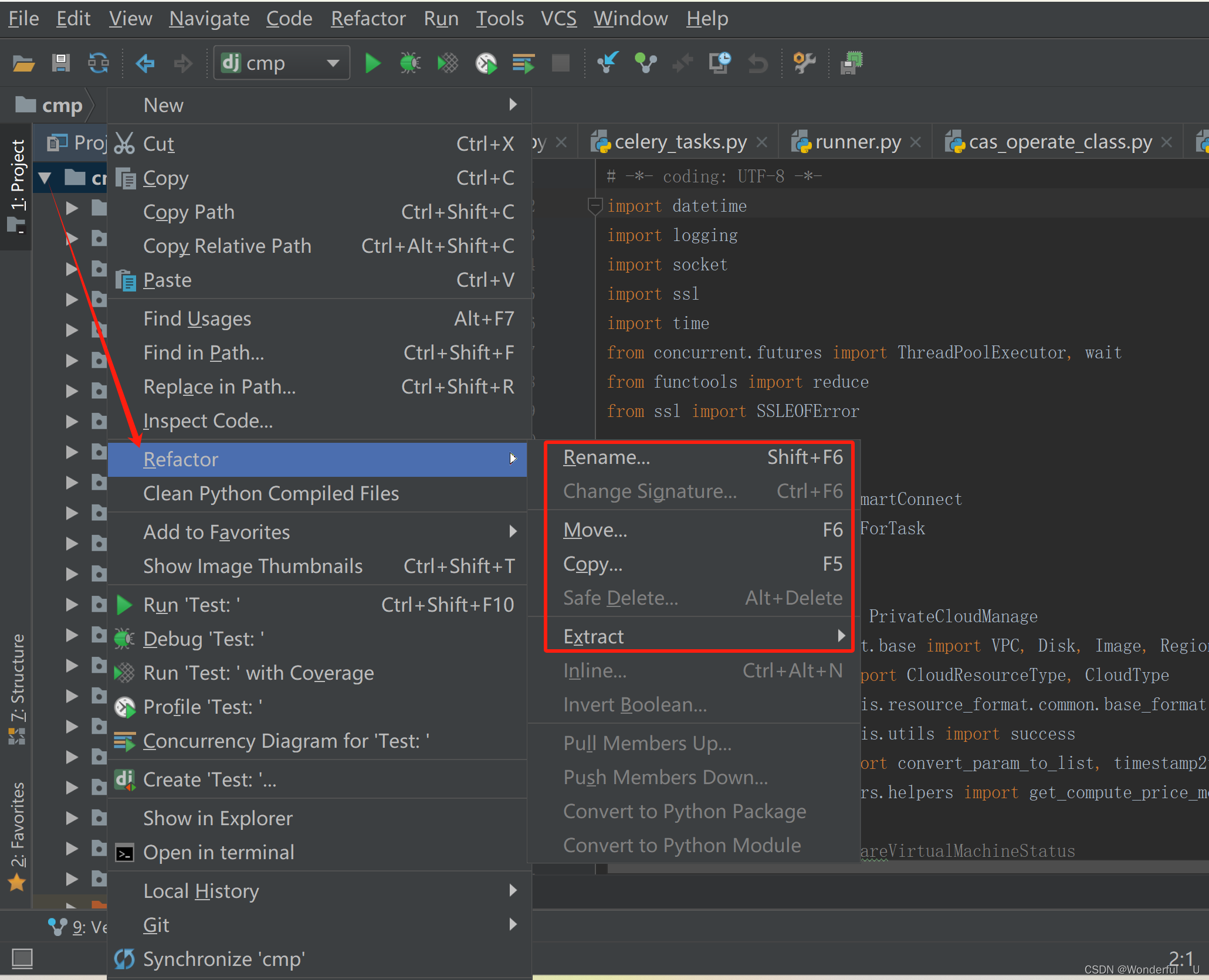Switch to the runner.py editor tab
This screenshot has width=1209, height=980.
(x=857, y=143)
